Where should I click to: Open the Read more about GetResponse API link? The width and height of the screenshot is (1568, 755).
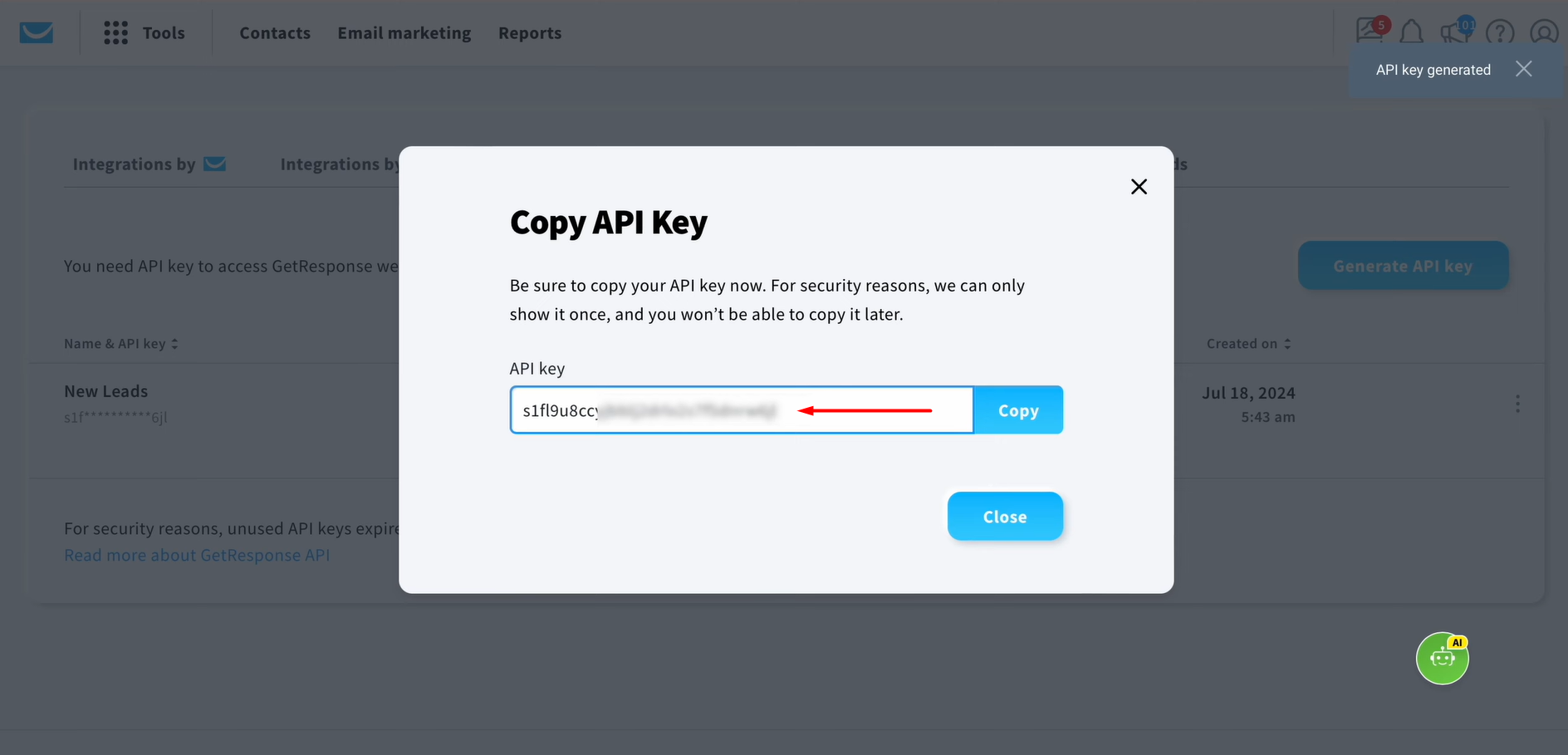(x=197, y=554)
